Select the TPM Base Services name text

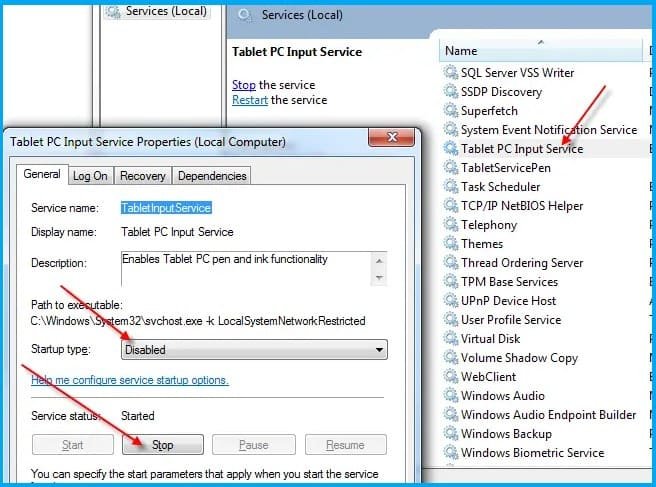pos(509,282)
